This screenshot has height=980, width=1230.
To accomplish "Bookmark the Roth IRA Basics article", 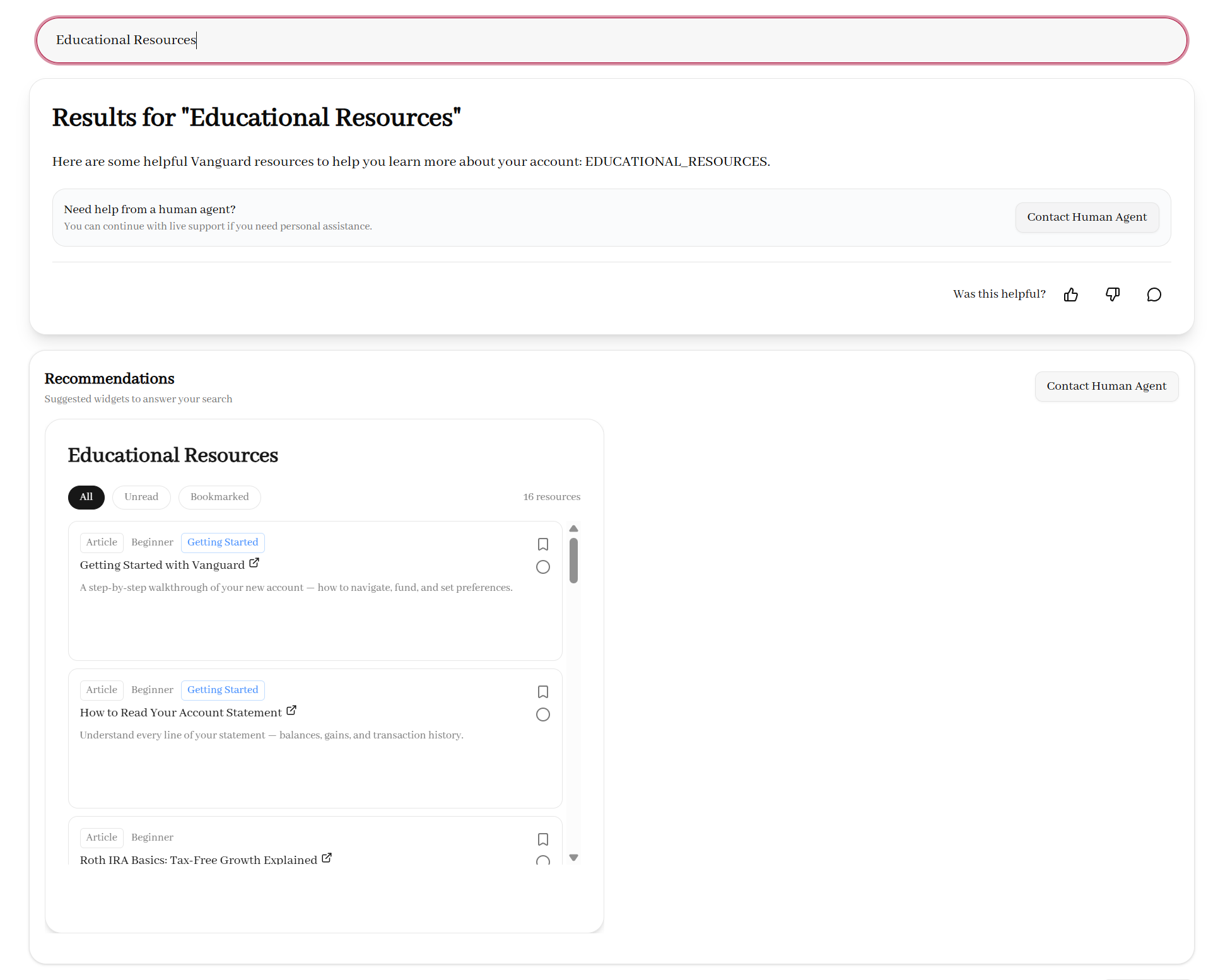I will pyautogui.click(x=543, y=839).
